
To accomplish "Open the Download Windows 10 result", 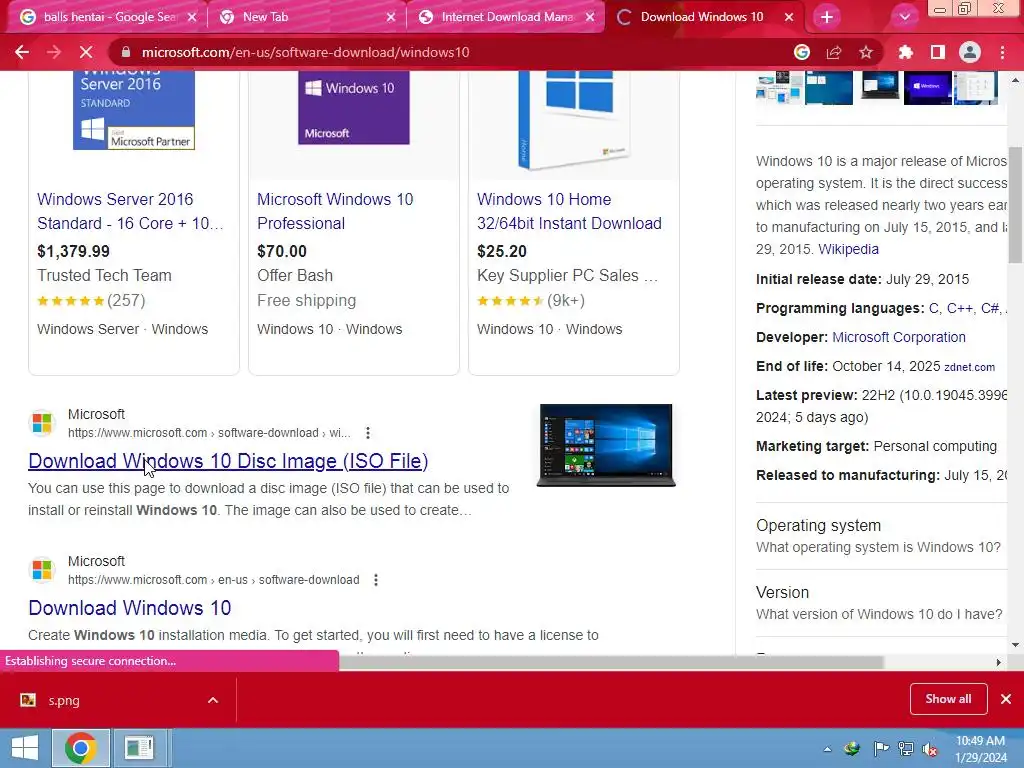I will (x=129, y=608).
